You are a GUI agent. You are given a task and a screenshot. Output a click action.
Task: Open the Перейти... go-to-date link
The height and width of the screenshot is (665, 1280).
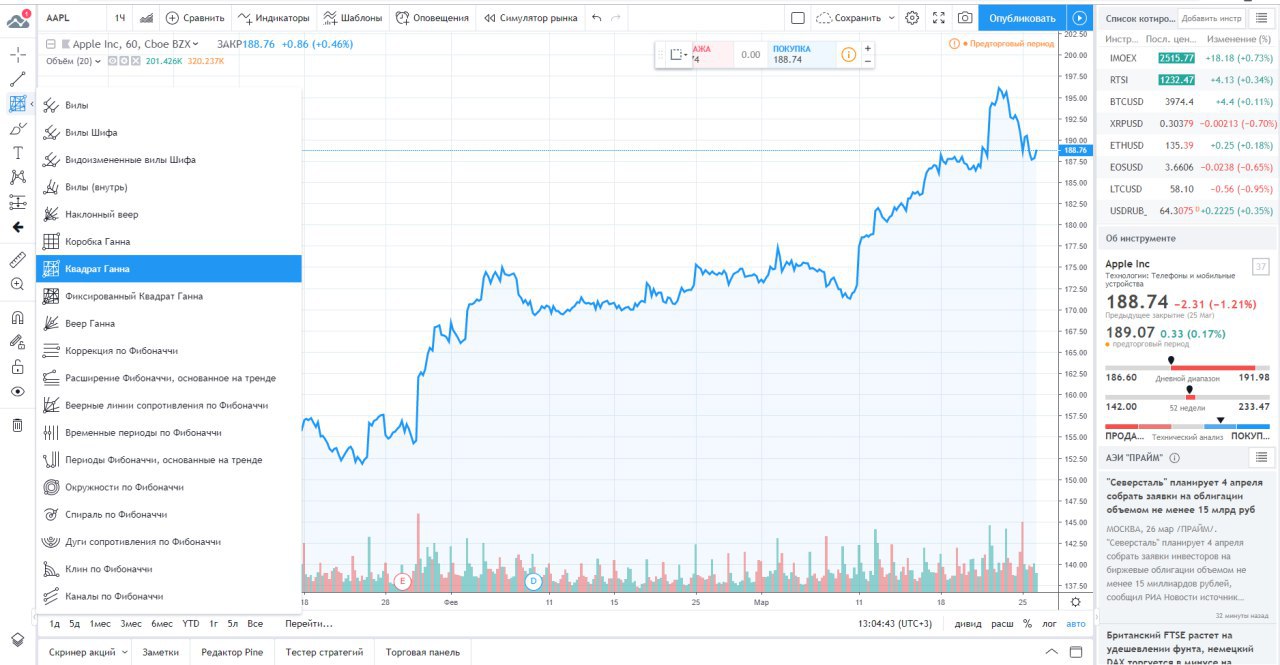click(x=308, y=624)
